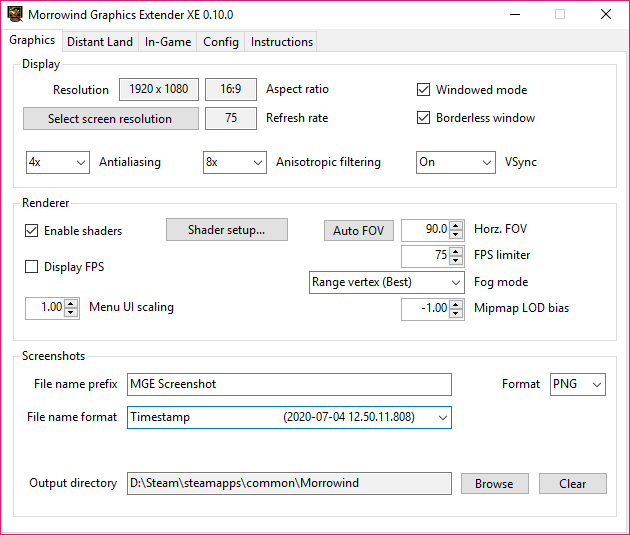Toggle the Windowed mode checkbox
Screen dimensions: 630x535
pyautogui.click(x=423, y=90)
